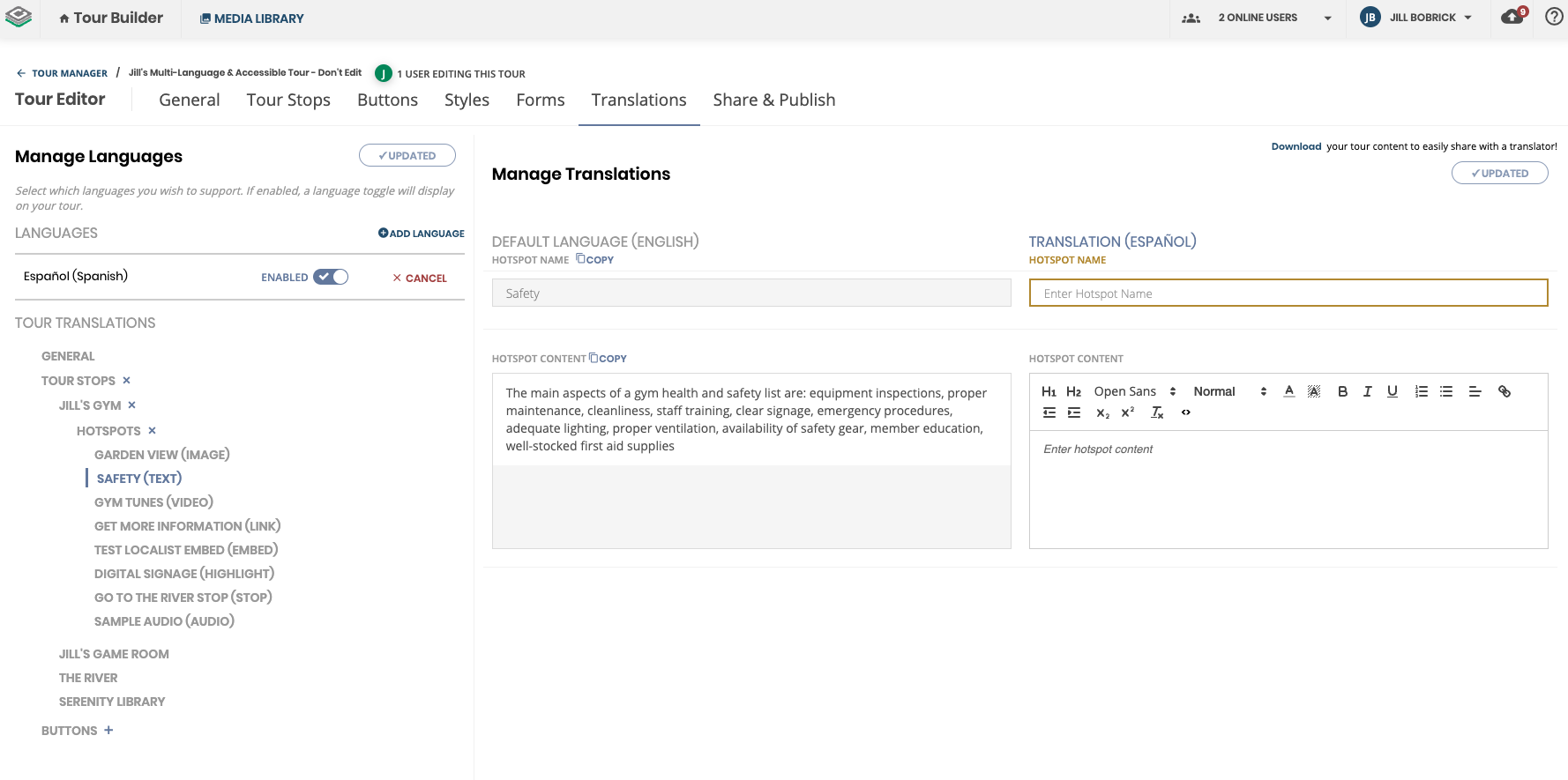Open the Open Sans font dropdown
Viewport: 1568px width, 780px height.
click(1134, 392)
